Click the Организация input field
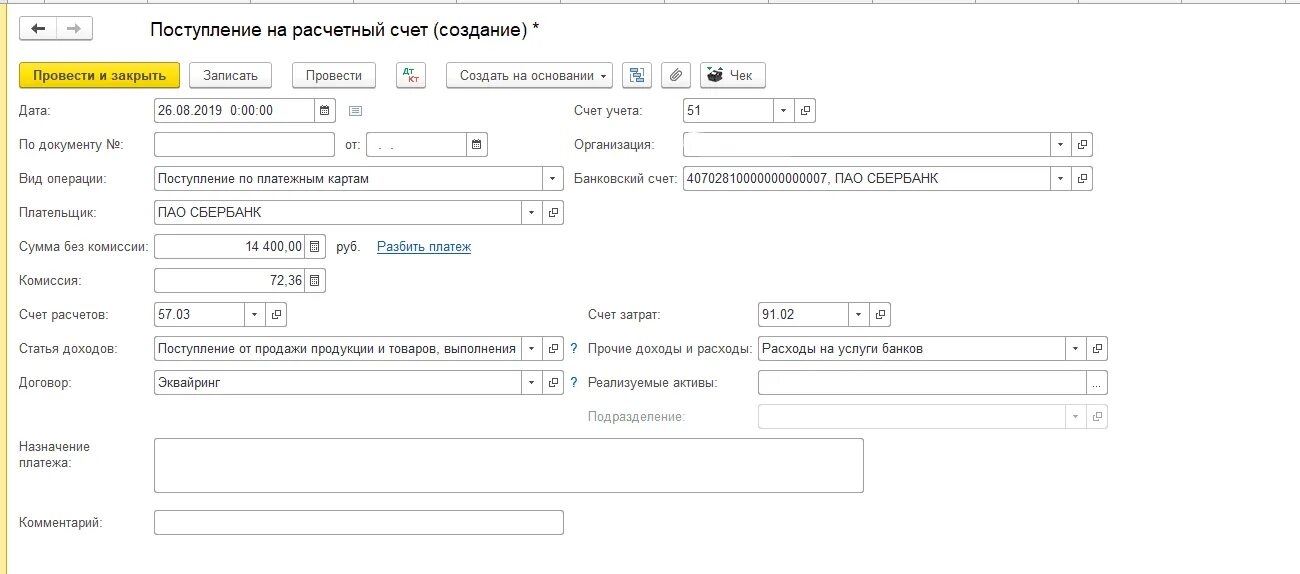 click(867, 144)
